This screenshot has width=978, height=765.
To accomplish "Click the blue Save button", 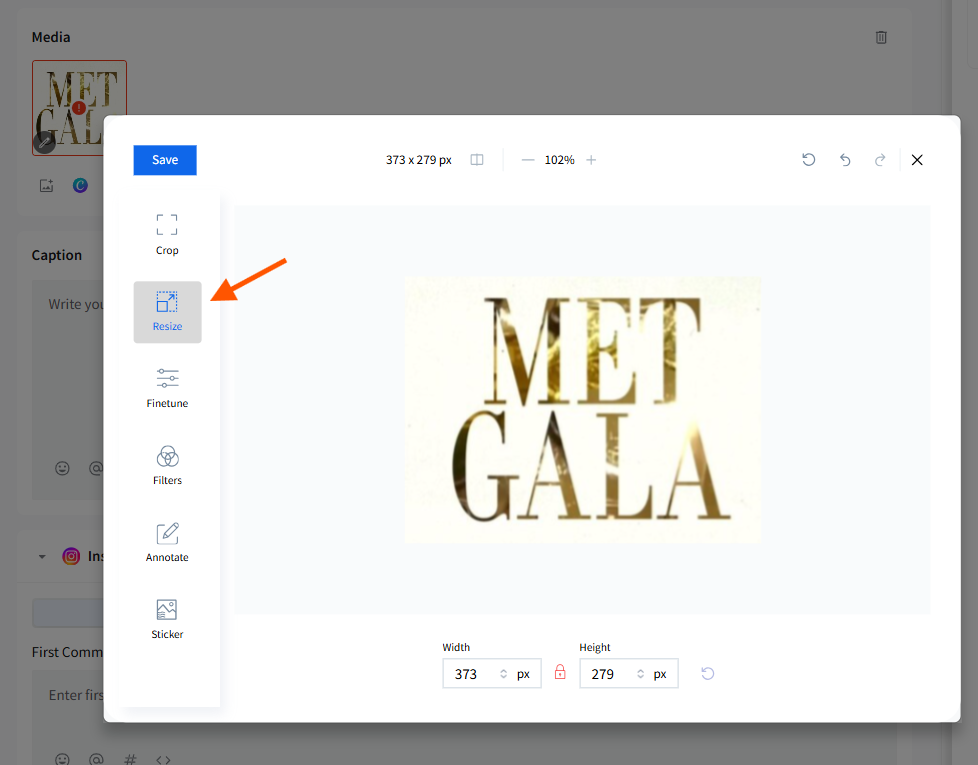I will 165,160.
